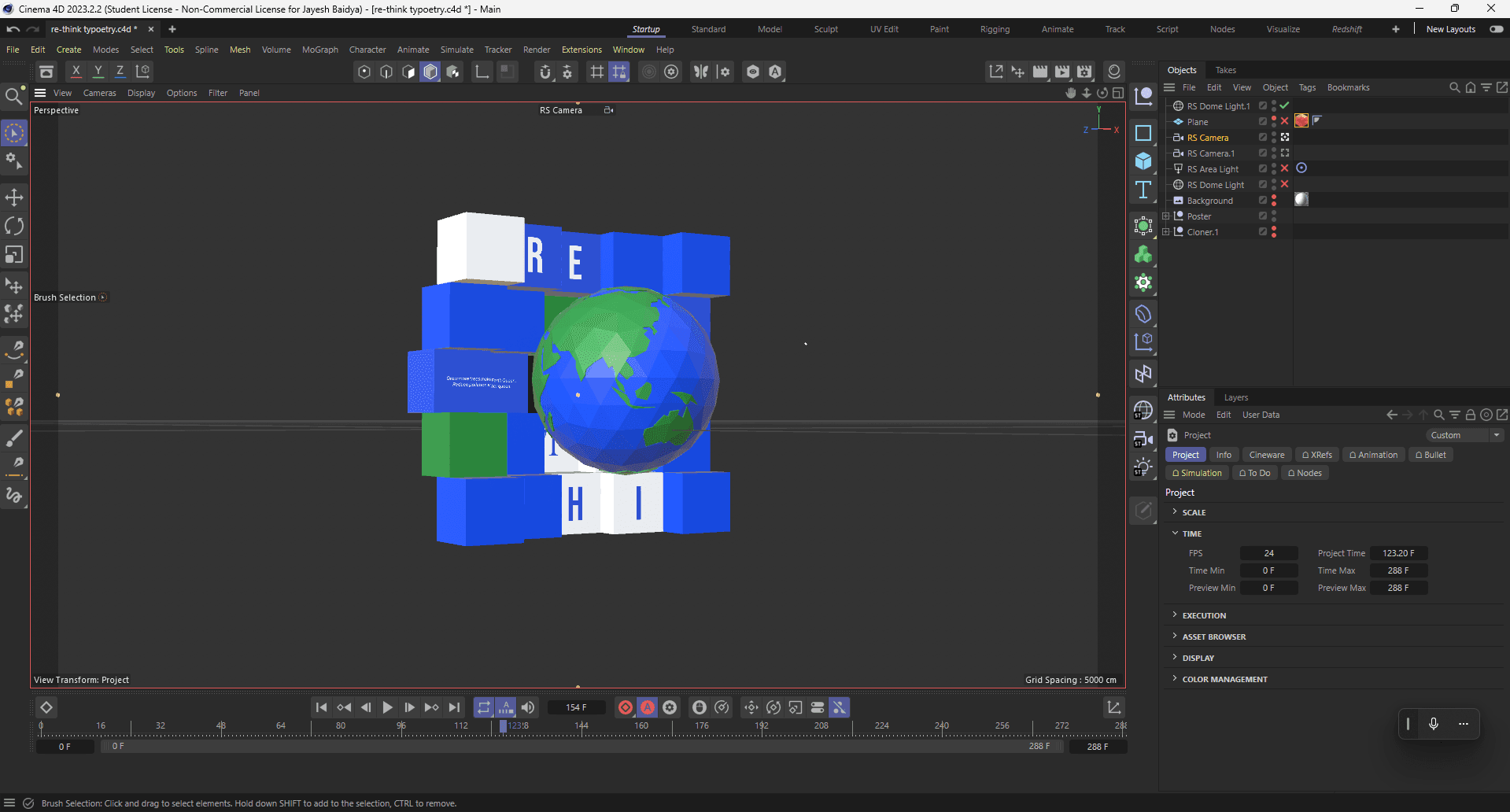Click the Cube primitive icon

pyautogui.click(x=1143, y=161)
